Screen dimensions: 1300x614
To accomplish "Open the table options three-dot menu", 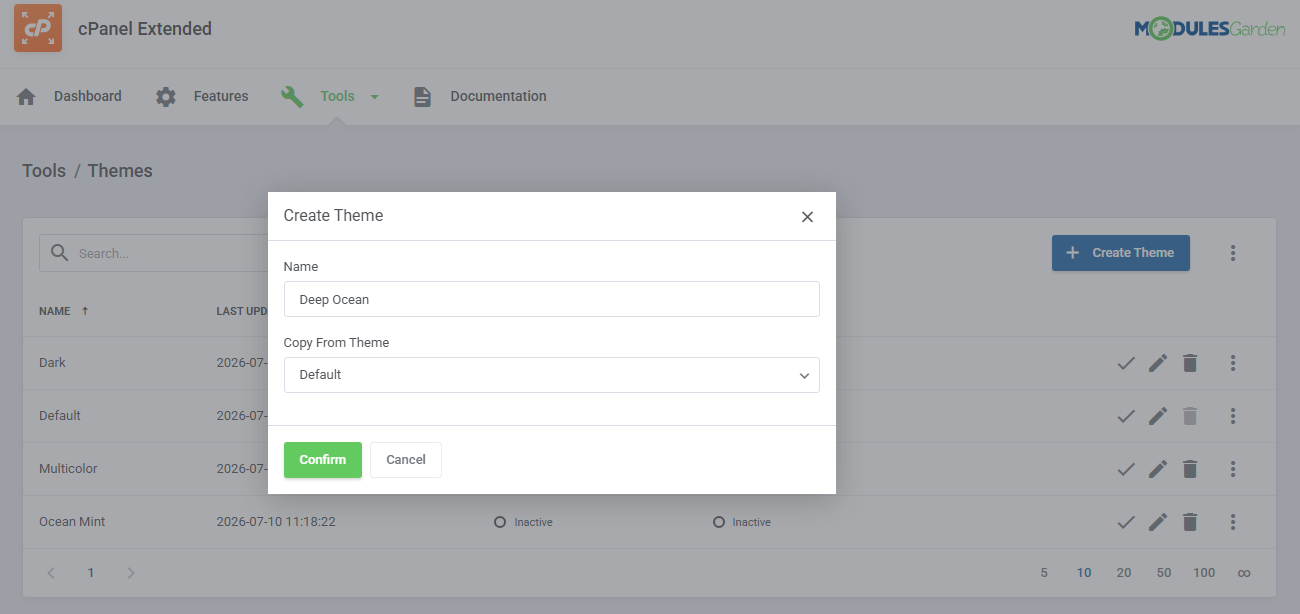I will pyautogui.click(x=1233, y=253).
